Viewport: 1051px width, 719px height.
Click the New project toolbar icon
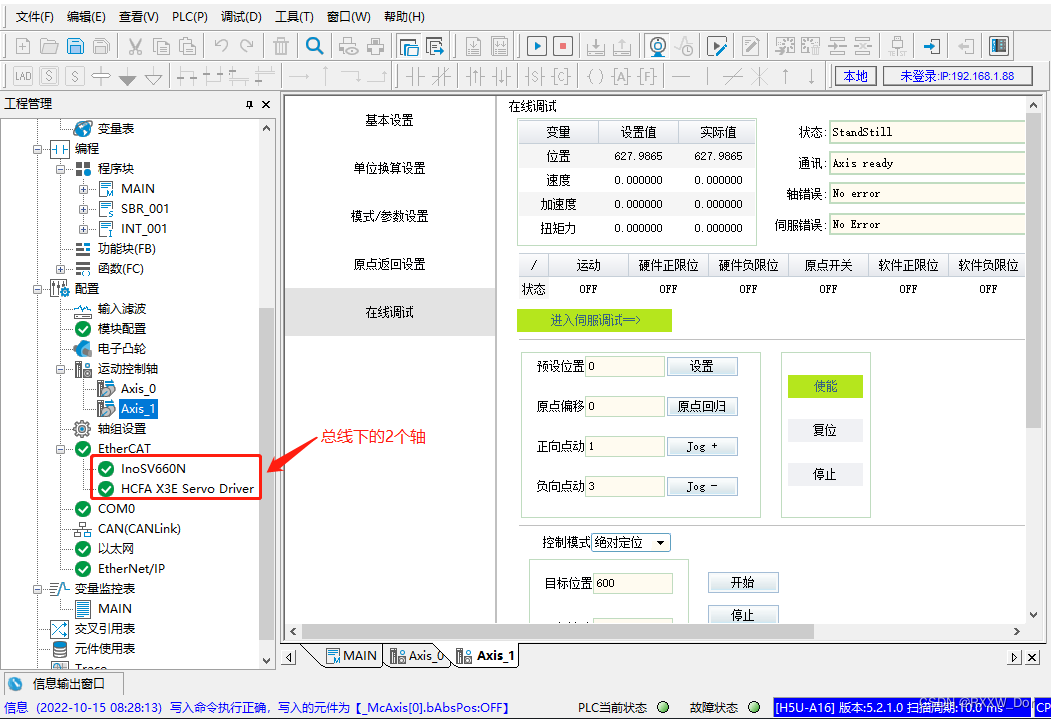click(23, 46)
